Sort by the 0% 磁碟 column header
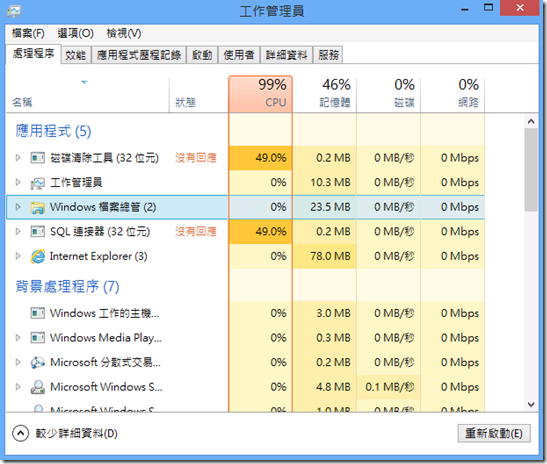Viewport: 547px width, 464px height. [x=389, y=95]
